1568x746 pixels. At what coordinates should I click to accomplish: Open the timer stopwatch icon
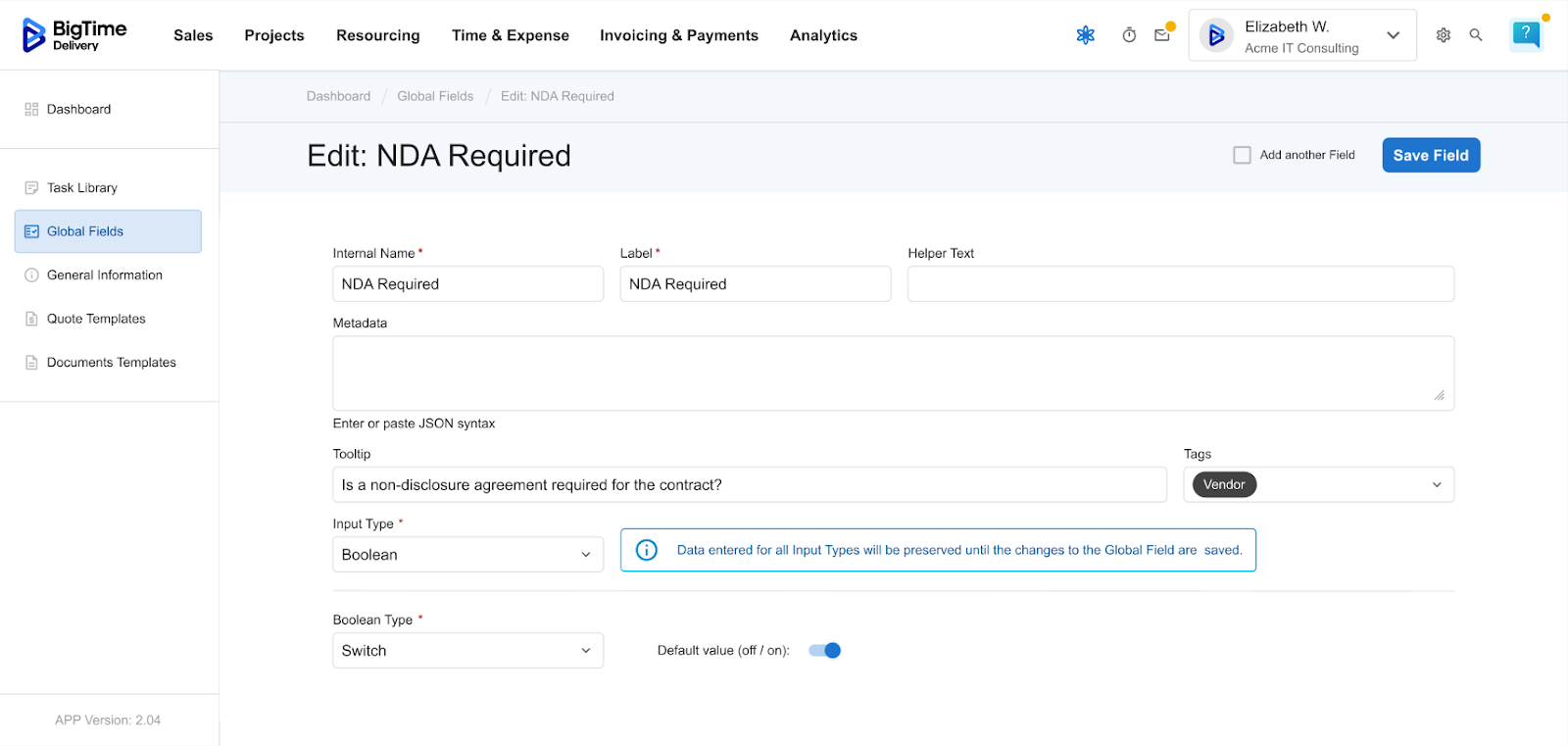click(x=1129, y=35)
